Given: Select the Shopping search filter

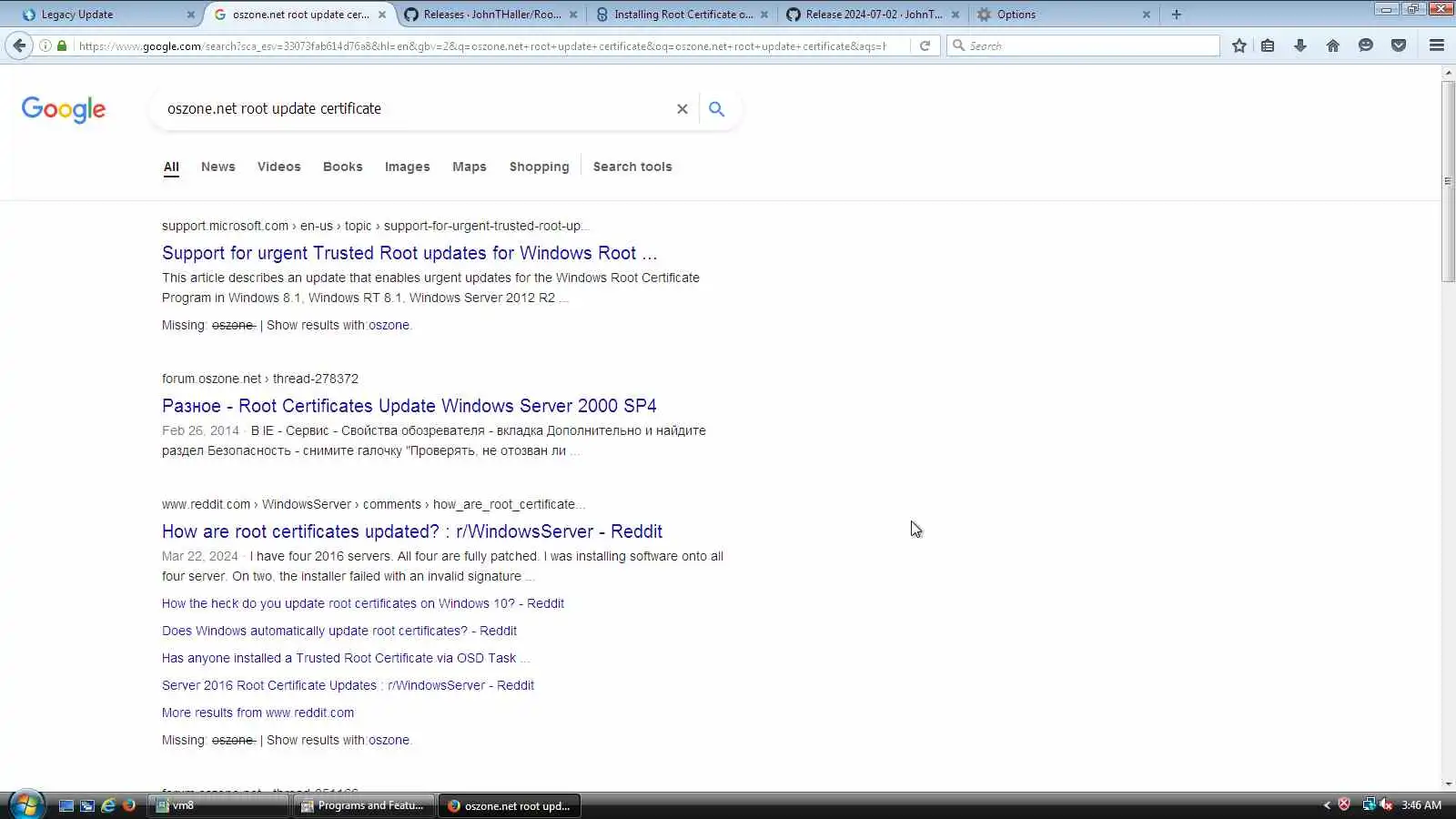Looking at the screenshot, I should (539, 167).
